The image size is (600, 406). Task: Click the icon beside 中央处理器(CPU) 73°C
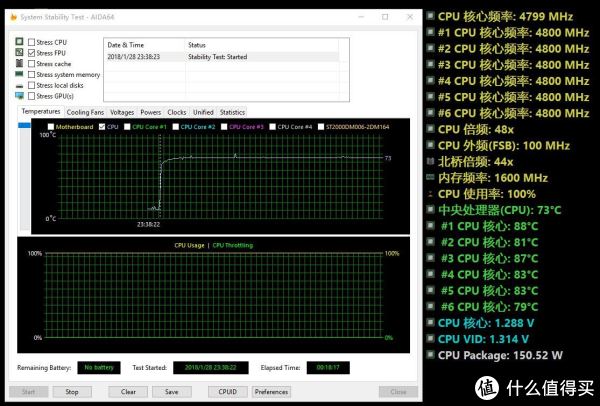click(x=431, y=209)
